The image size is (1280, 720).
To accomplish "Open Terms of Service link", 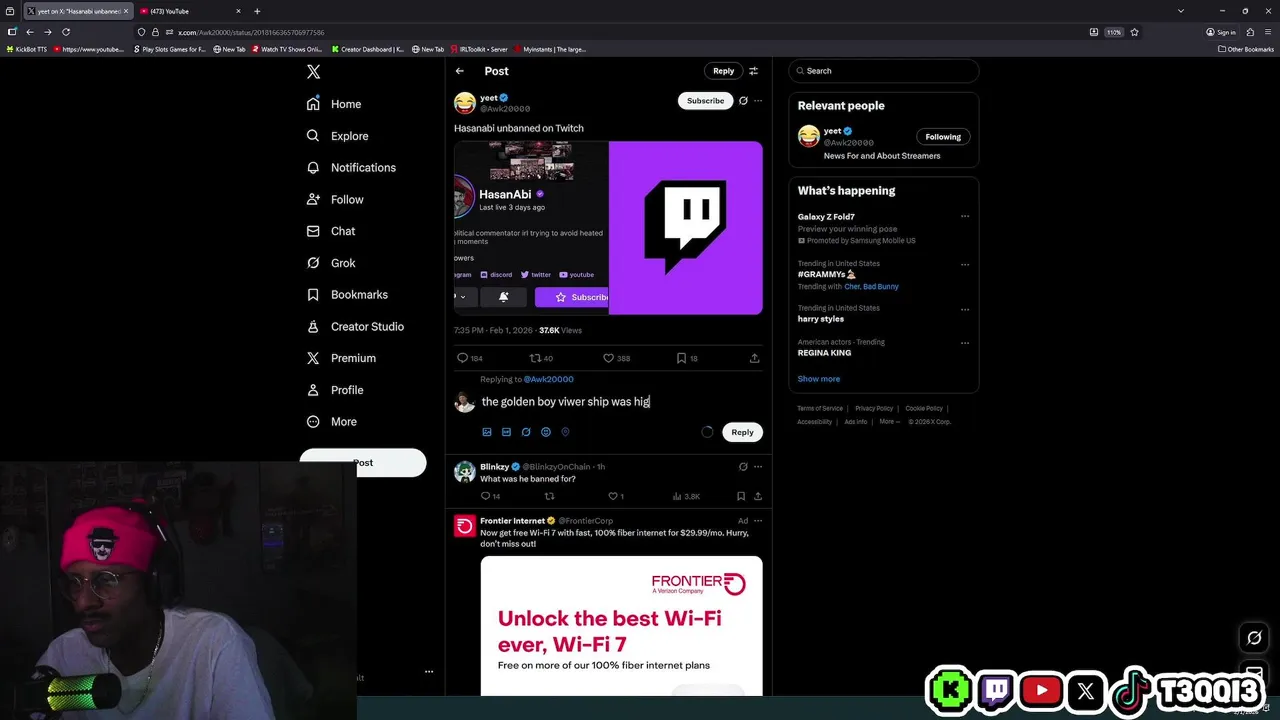I will coord(820,408).
